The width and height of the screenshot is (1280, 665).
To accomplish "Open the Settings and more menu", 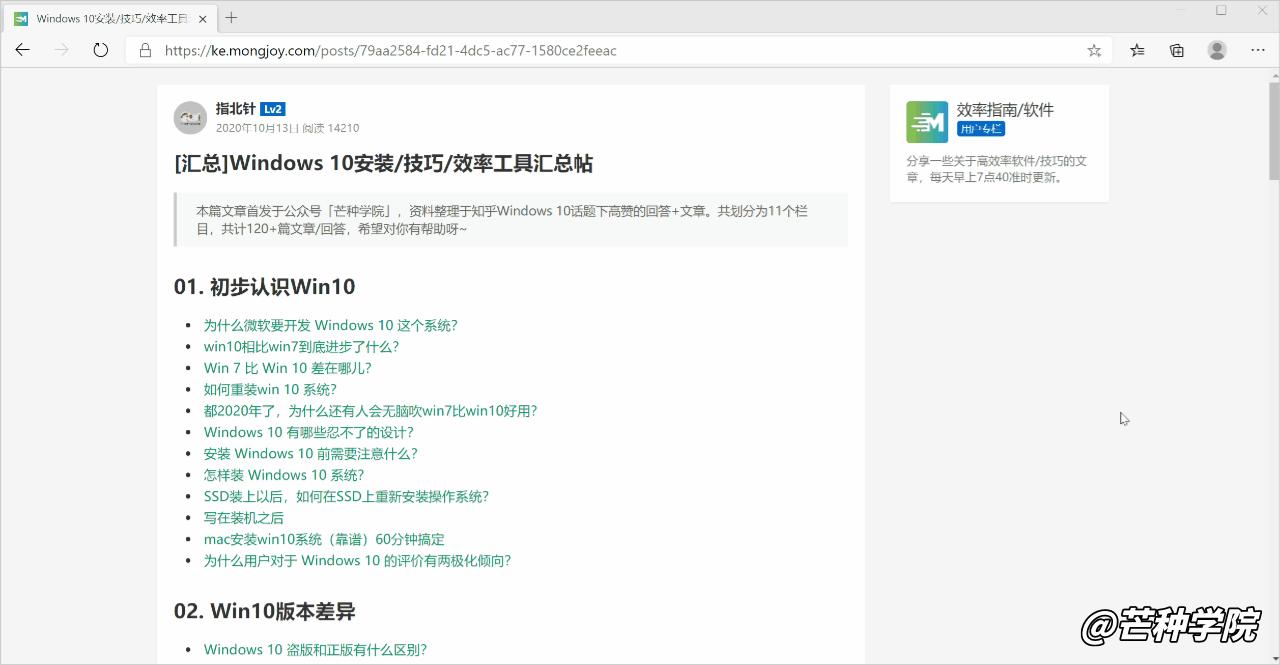I will (1258, 50).
